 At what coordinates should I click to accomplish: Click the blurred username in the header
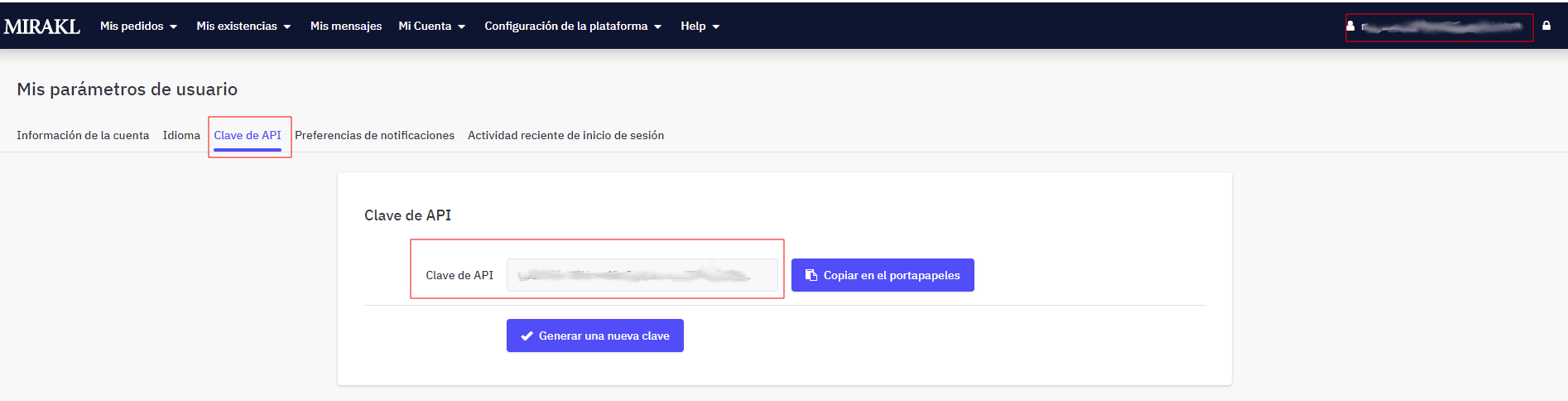pos(1442,27)
